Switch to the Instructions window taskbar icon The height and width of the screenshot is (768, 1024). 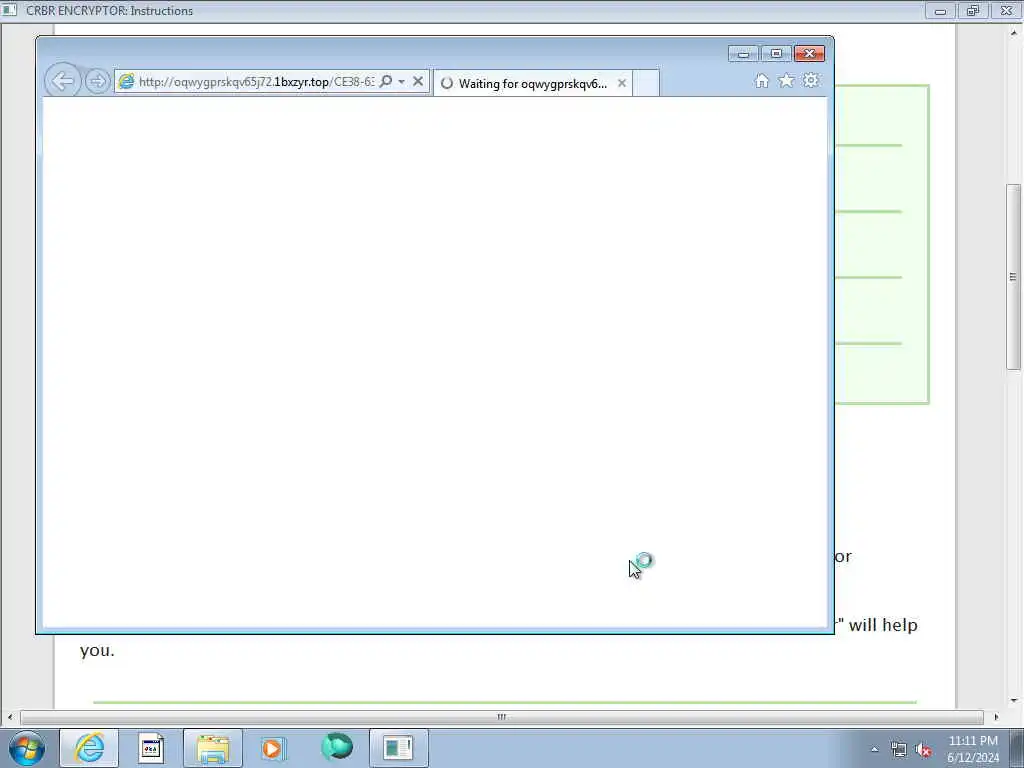pyautogui.click(x=399, y=748)
